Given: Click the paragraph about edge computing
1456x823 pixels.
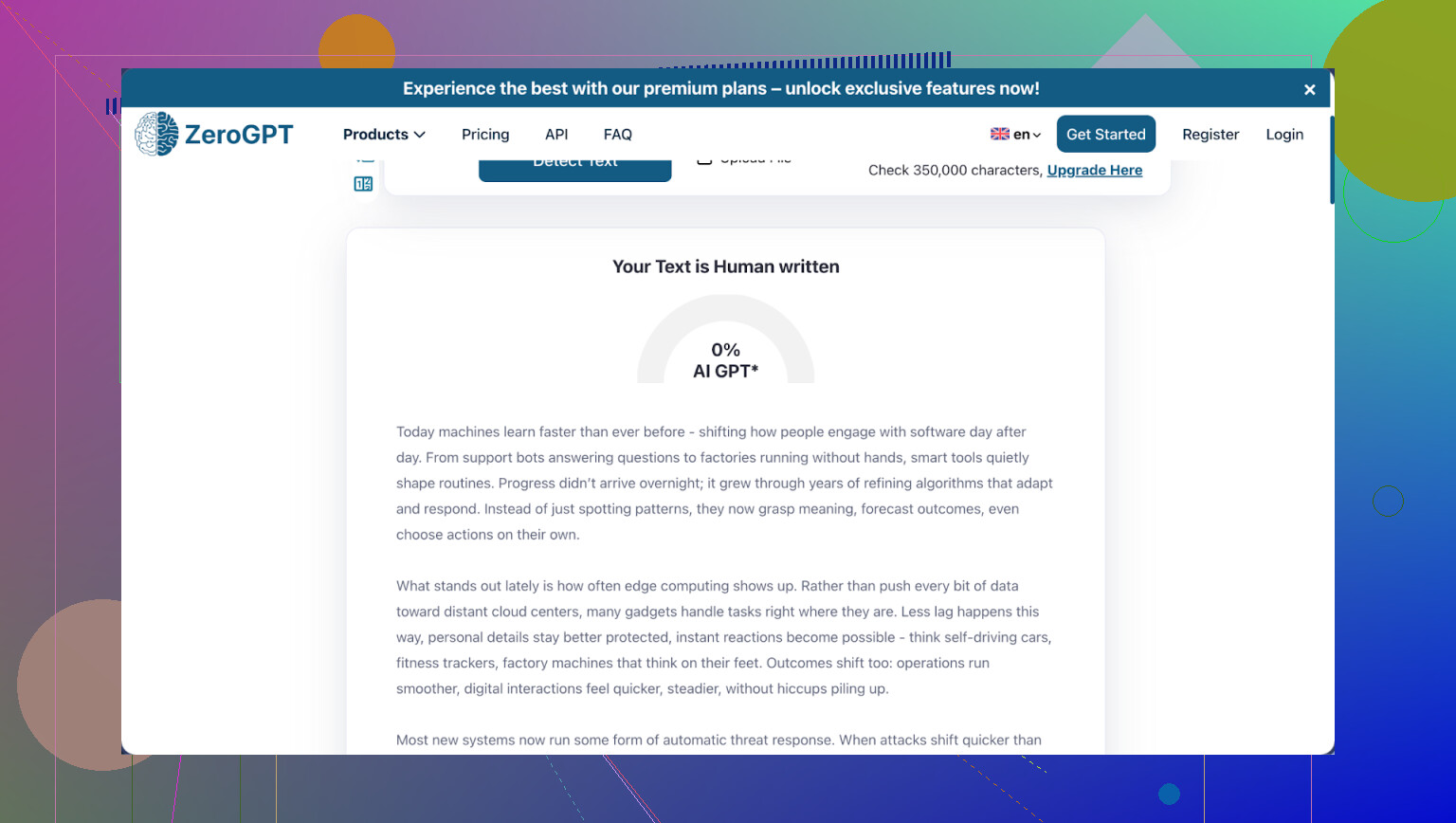Looking at the screenshot, I should click(x=725, y=637).
